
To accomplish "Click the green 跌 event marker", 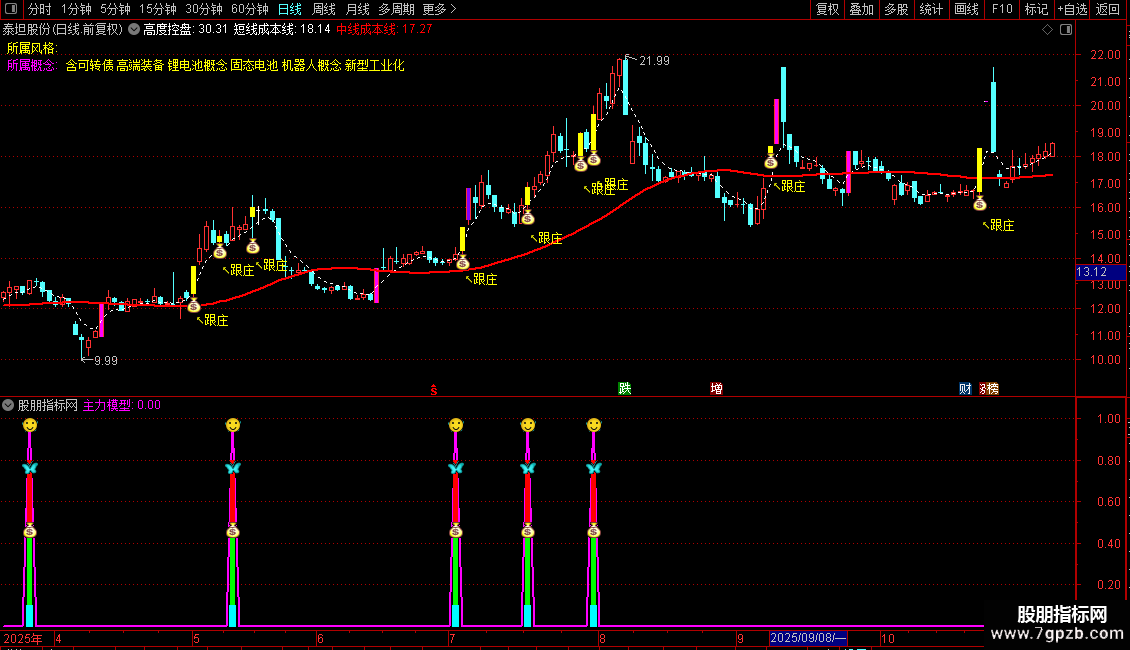I will pyautogui.click(x=625, y=388).
